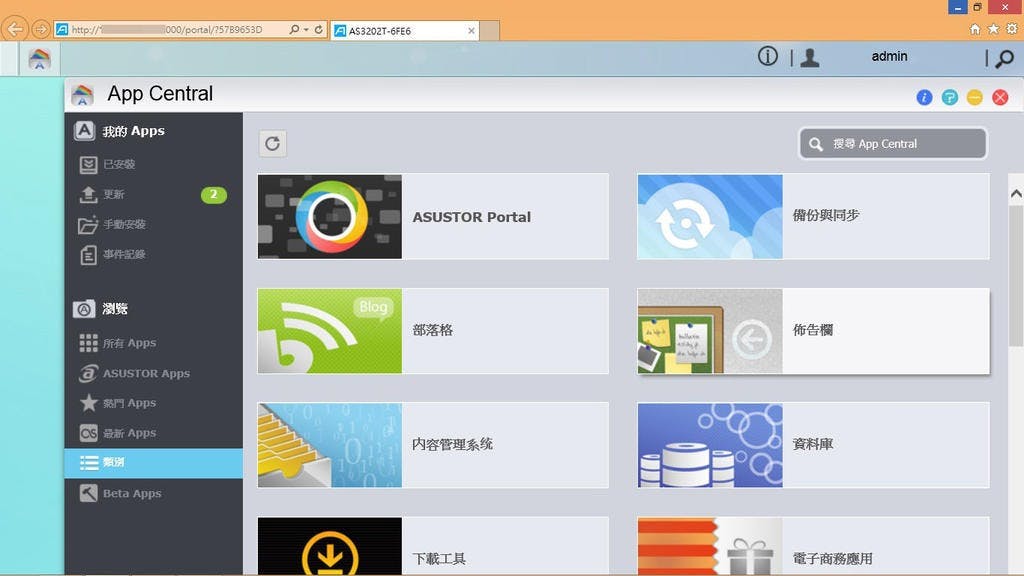The height and width of the screenshot is (576, 1024).
Task: Close the AS3202T-6FE6 browser tab
Action: click(472, 31)
